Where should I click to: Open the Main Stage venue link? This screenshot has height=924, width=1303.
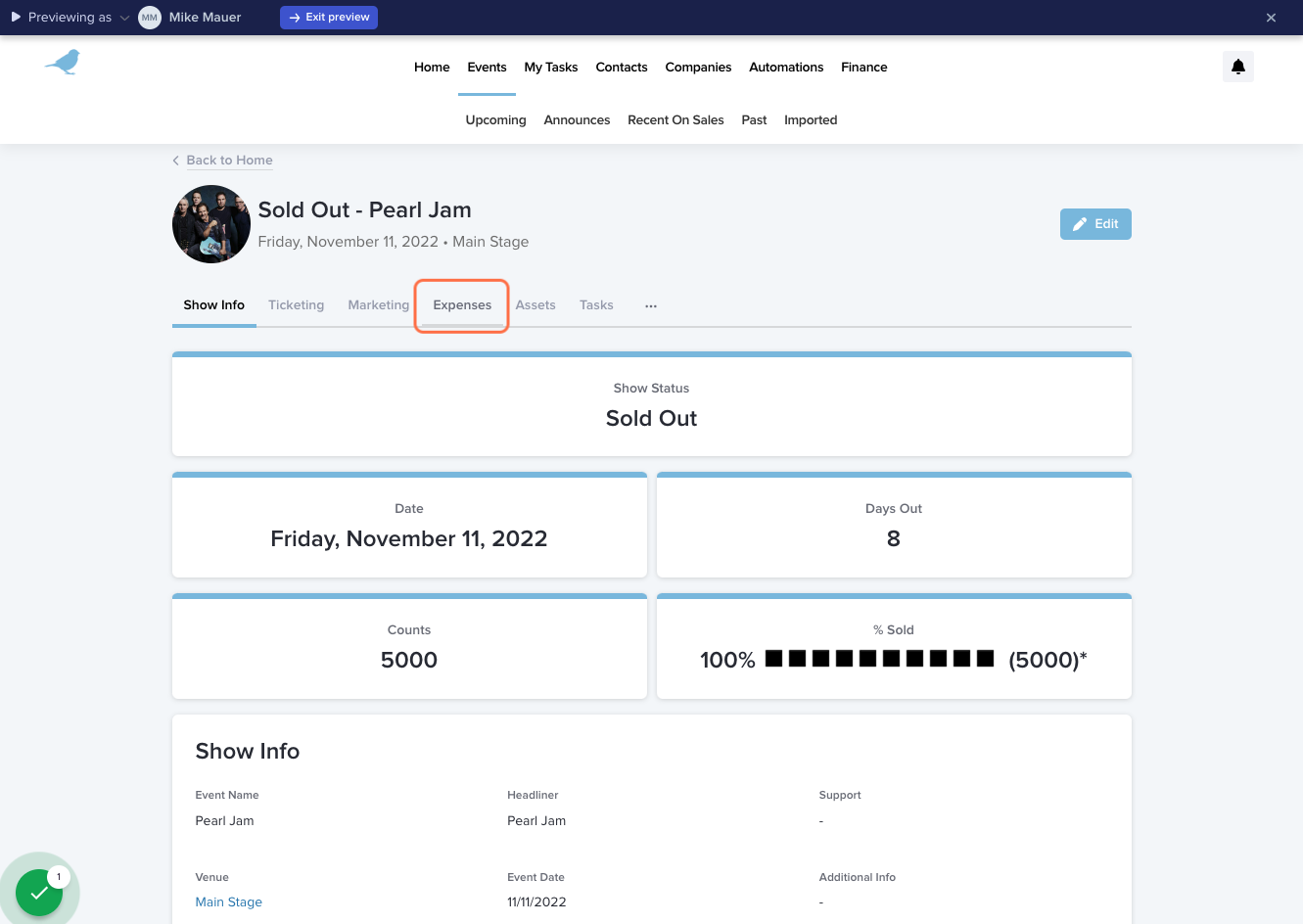229,902
